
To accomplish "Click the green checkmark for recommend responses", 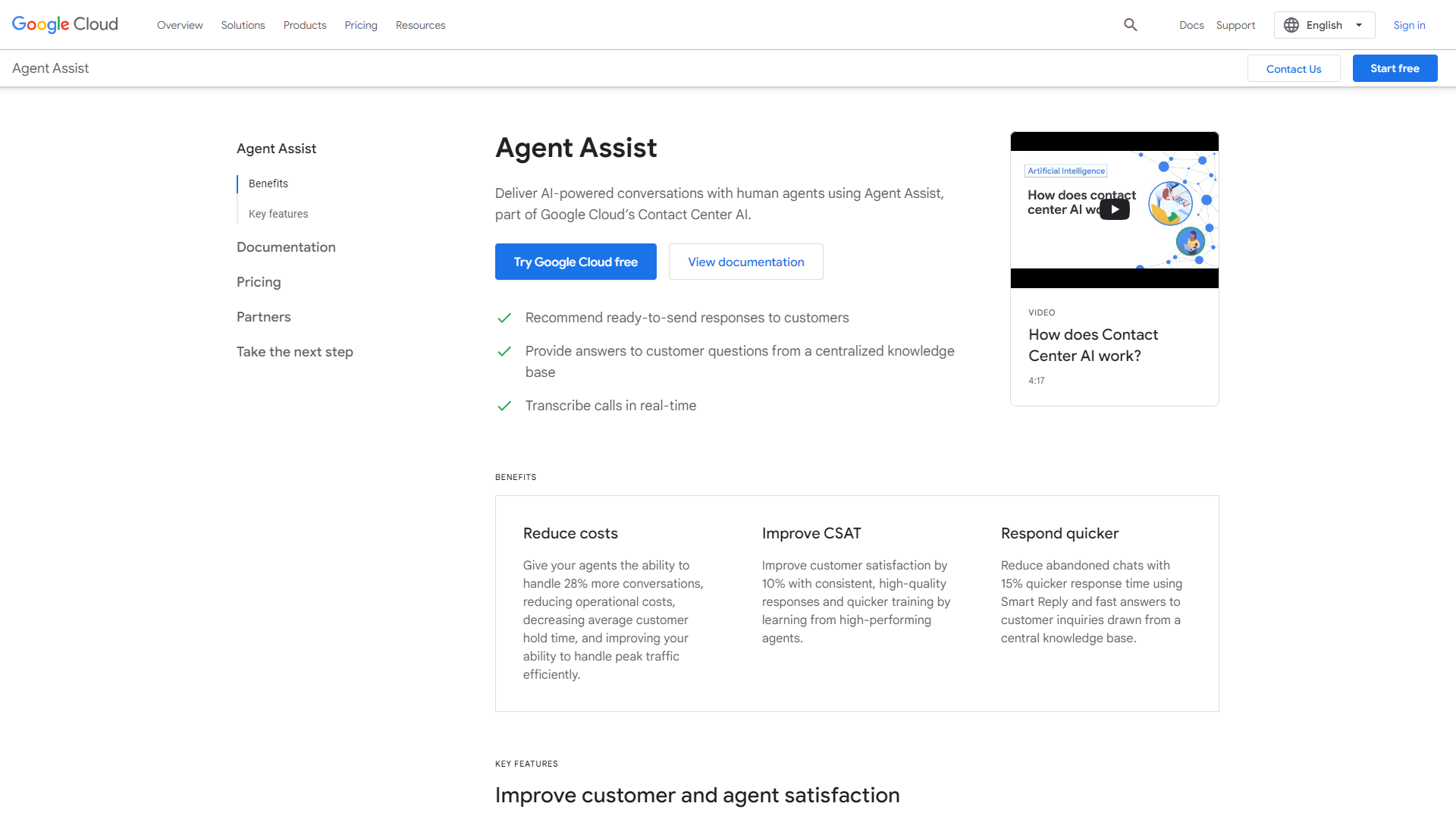I will 505,318.
